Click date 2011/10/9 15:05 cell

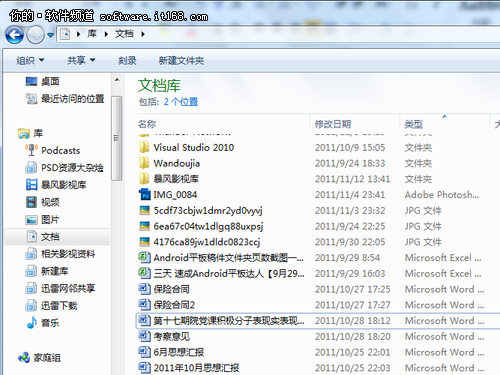350,148
